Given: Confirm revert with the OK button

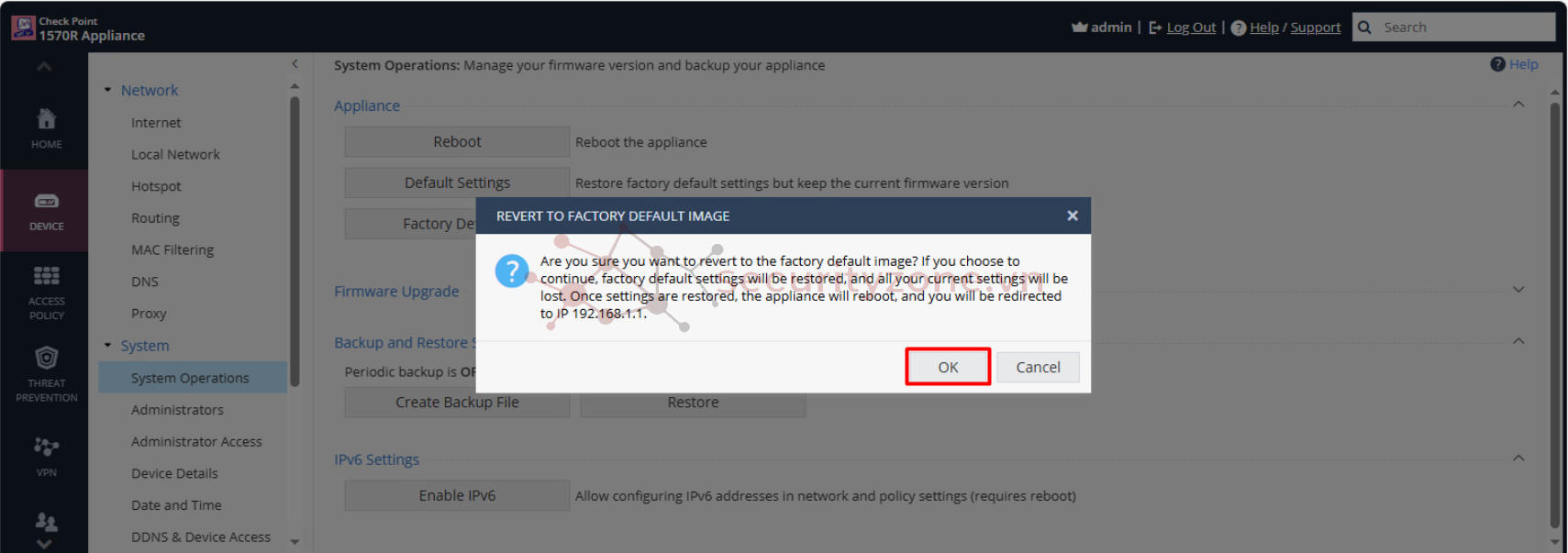Looking at the screenshot, I should (x=948, y=367).
